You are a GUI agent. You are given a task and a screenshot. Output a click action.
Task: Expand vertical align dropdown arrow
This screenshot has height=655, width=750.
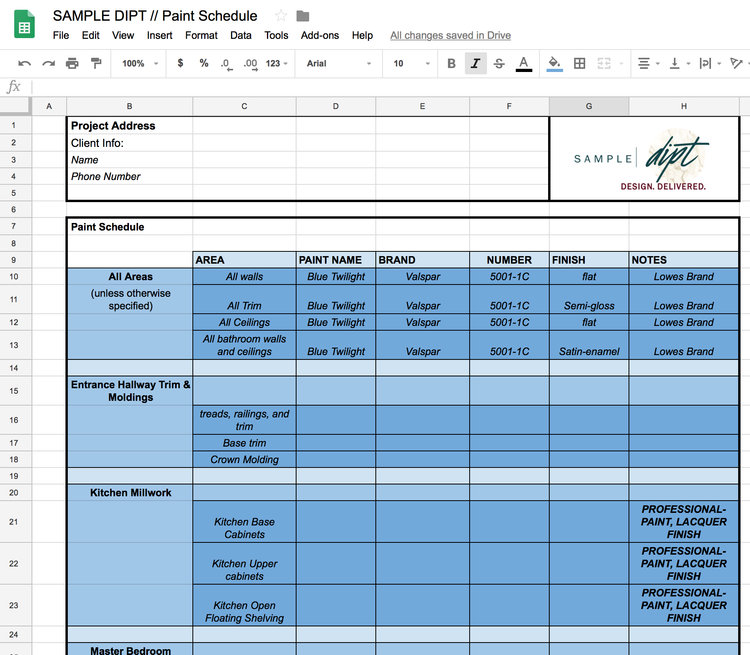pos(688,64)
